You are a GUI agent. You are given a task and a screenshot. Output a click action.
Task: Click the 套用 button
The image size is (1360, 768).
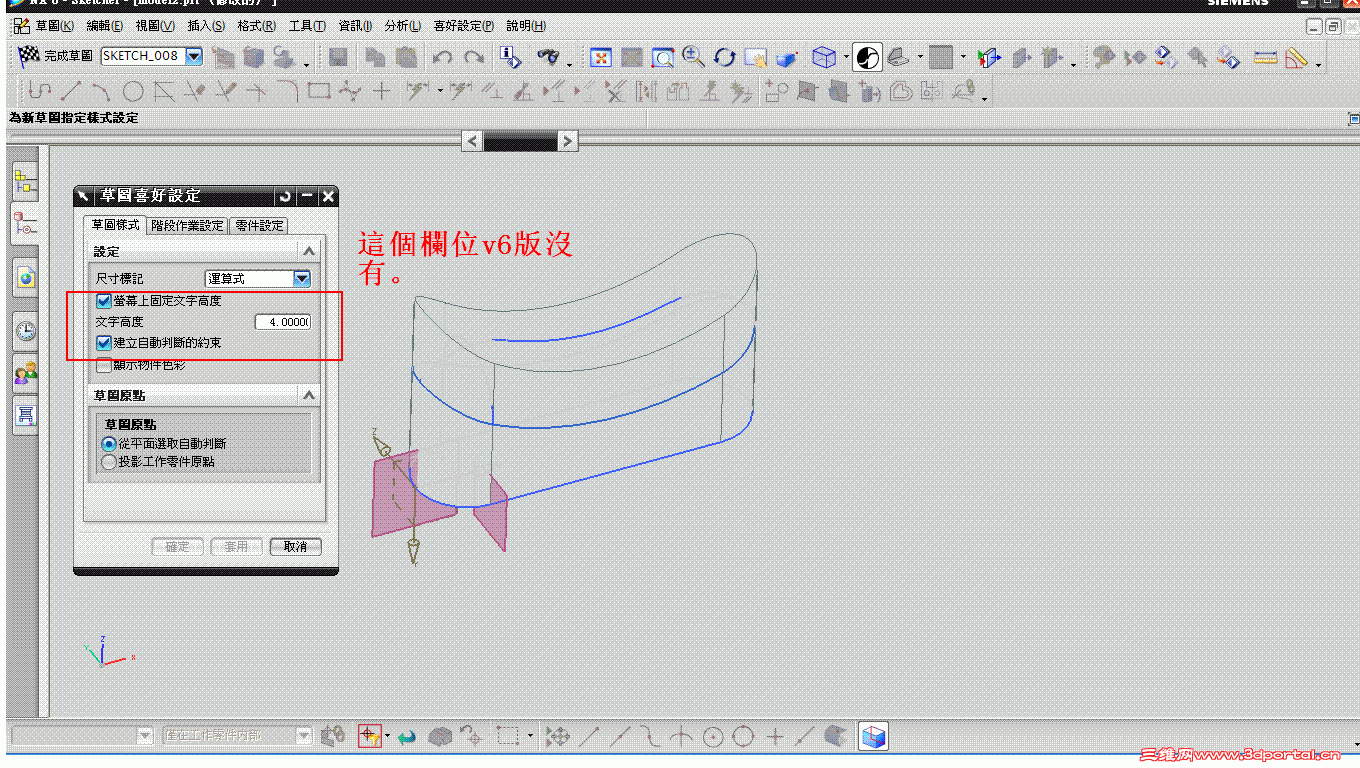click(237, 547)
